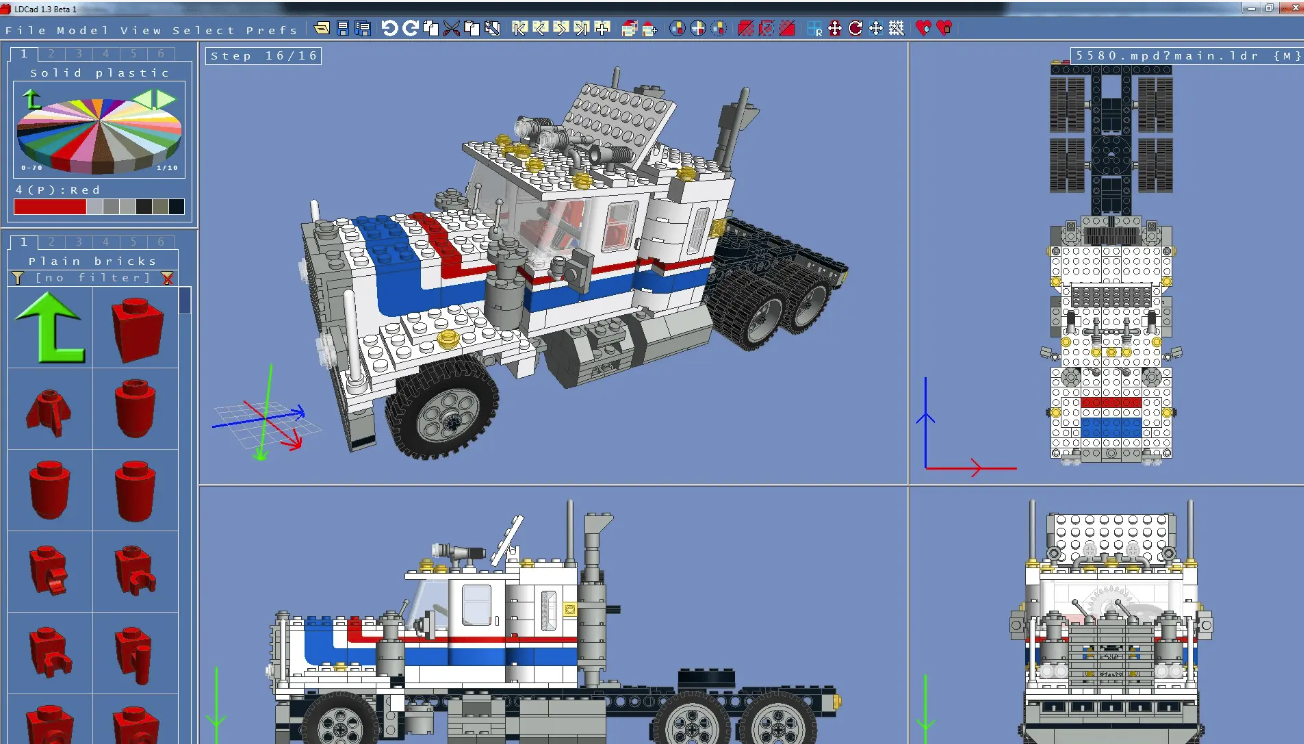
Task: Pick the last dark swatch in the color history
Action: (177, 207)
